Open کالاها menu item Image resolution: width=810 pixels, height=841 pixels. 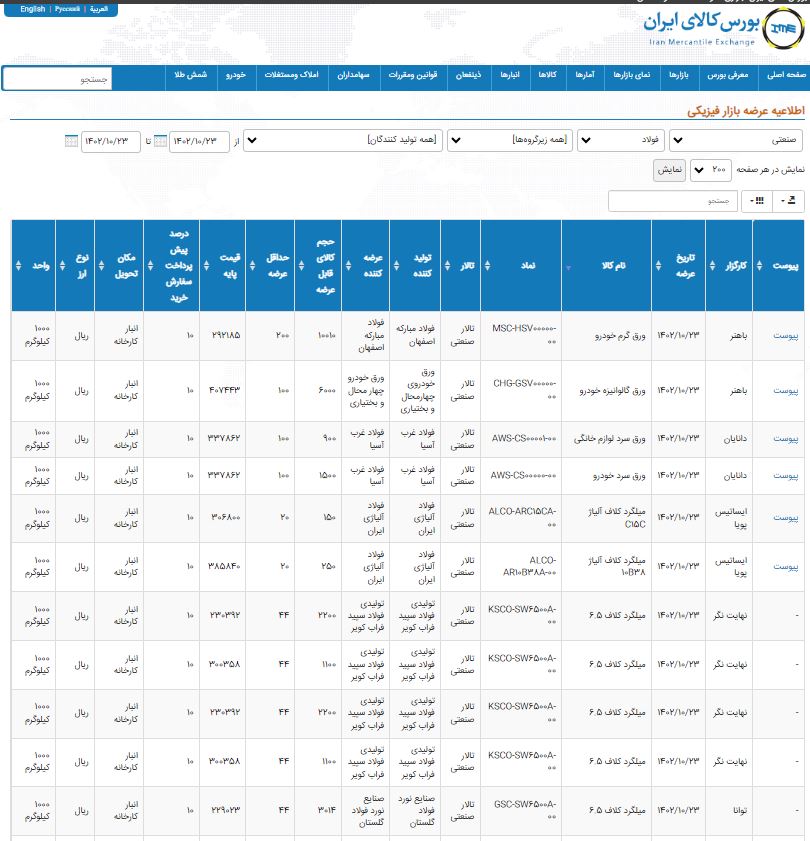tap(548, 75)
